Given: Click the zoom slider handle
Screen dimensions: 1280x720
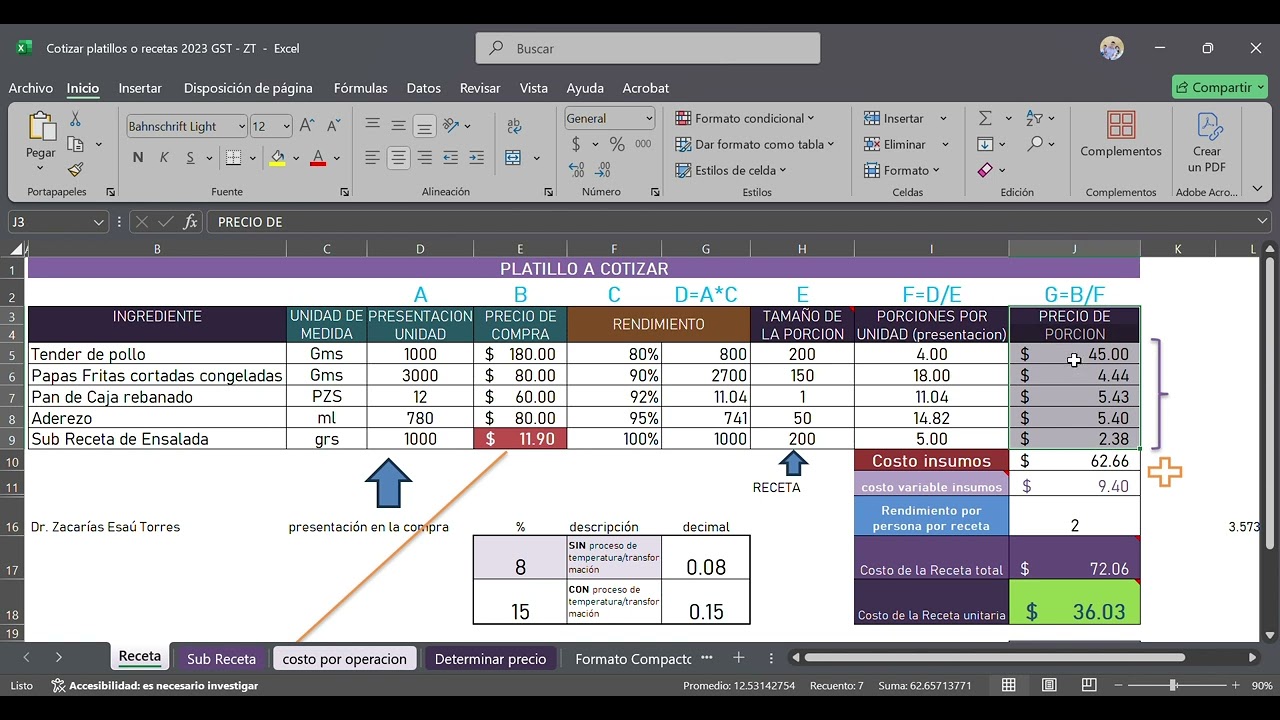Looking at the screenshot, I should (x=1173, y=685).
